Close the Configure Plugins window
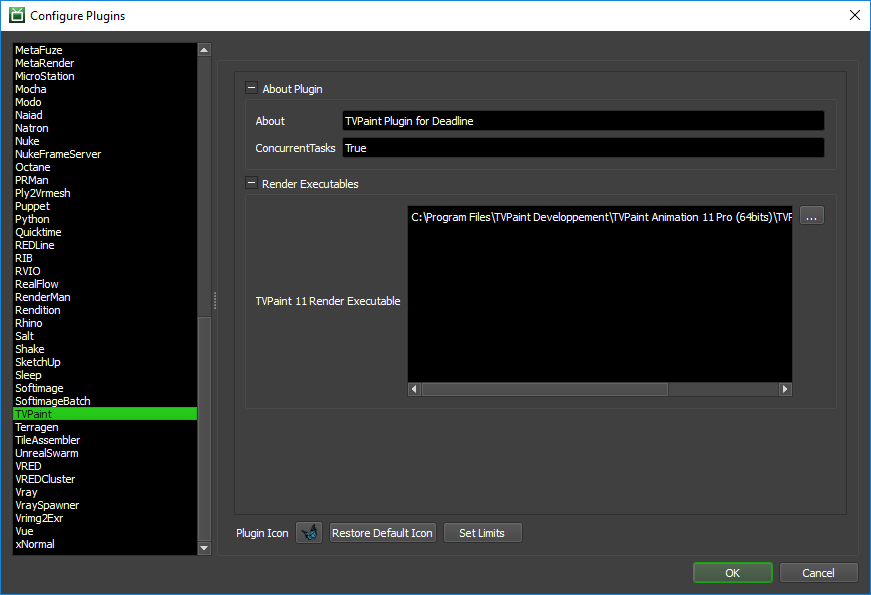The width and height of the screenshot is (871, 595). pos(855,15)
